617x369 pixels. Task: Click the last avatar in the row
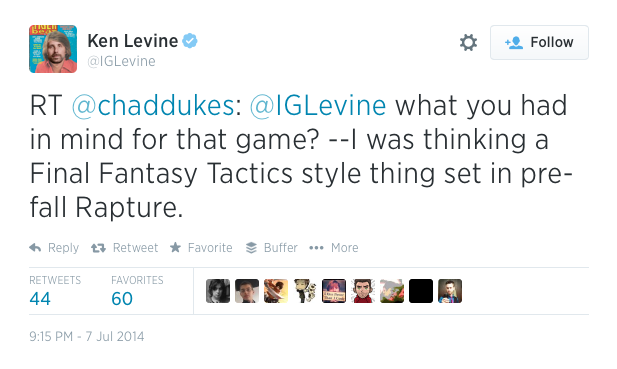(x=450, y=291)
